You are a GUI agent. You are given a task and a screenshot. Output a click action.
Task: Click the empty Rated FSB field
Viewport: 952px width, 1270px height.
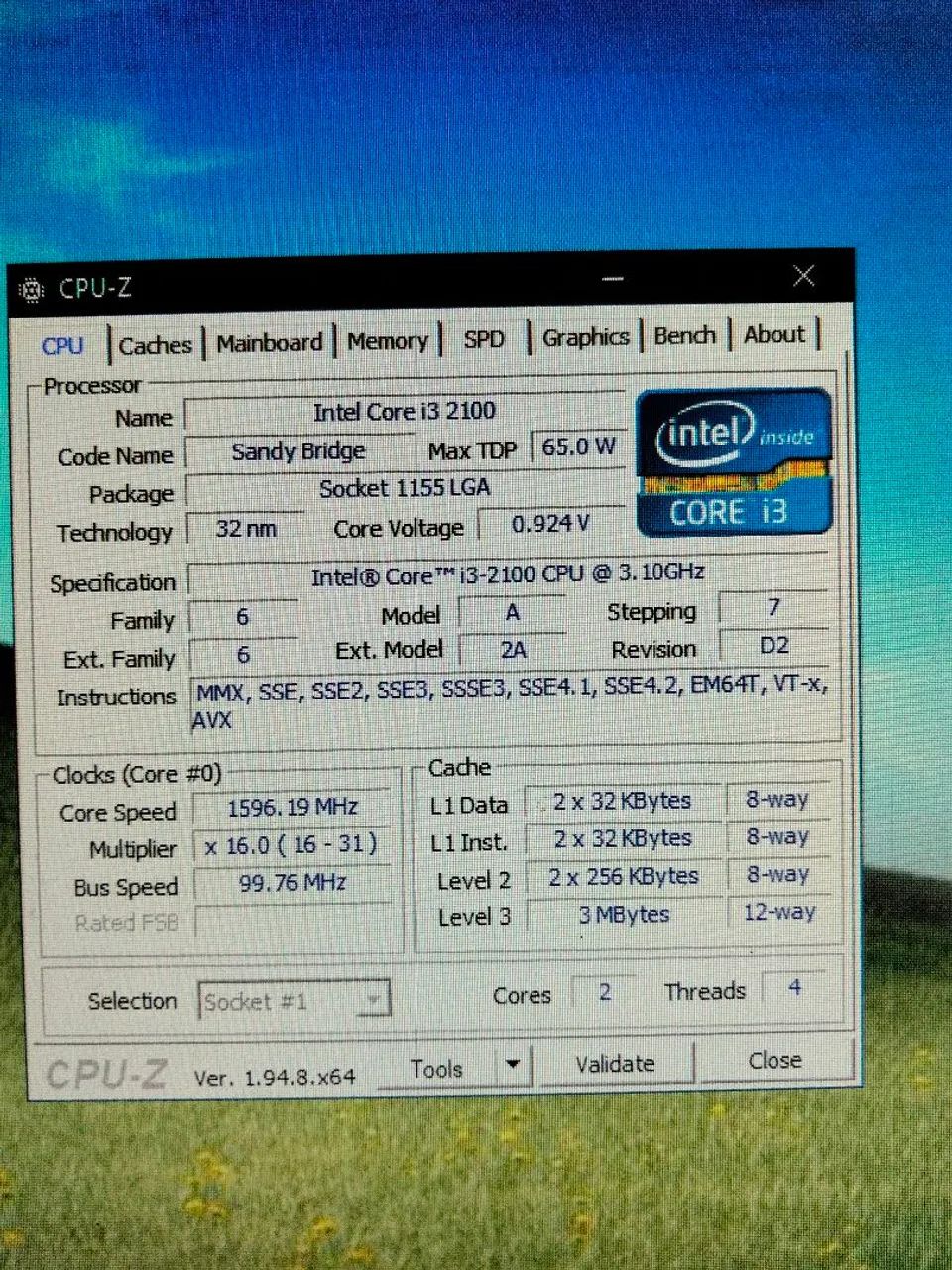295,921
